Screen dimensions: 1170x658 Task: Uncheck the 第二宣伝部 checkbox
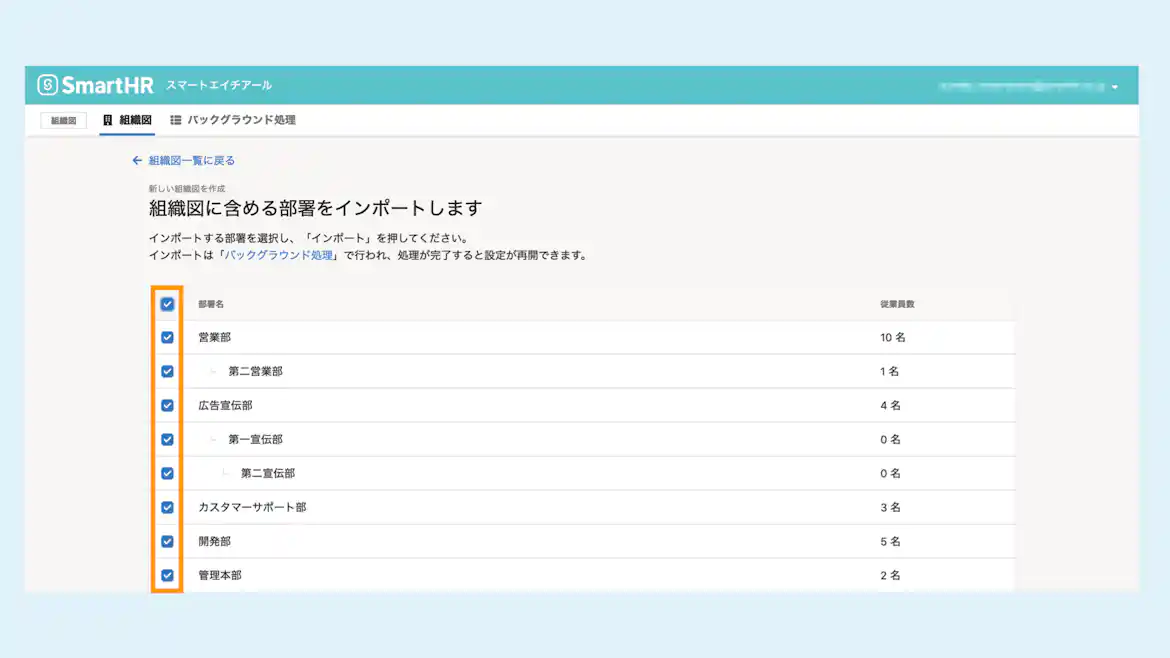[x=168, y=473]
